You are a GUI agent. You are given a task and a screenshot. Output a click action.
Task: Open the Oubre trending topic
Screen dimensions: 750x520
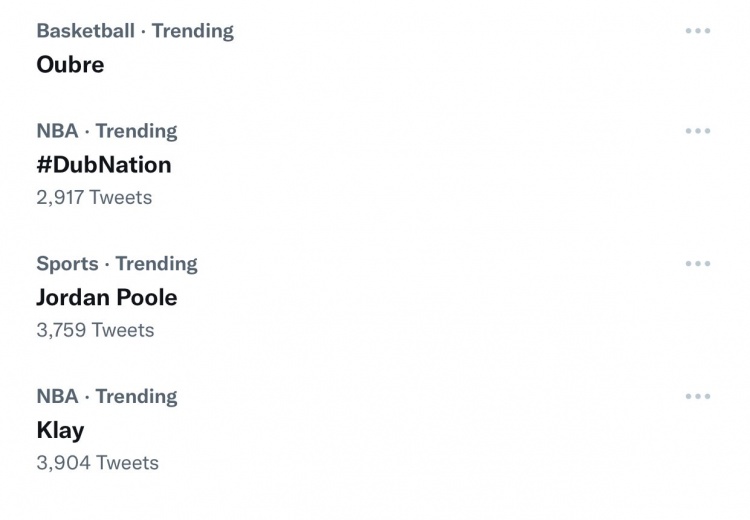pos(70,65)
